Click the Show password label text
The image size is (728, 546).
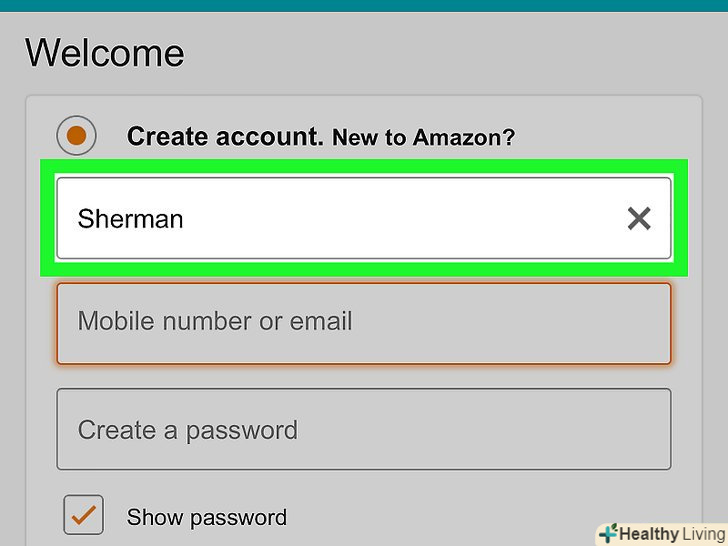206,517
